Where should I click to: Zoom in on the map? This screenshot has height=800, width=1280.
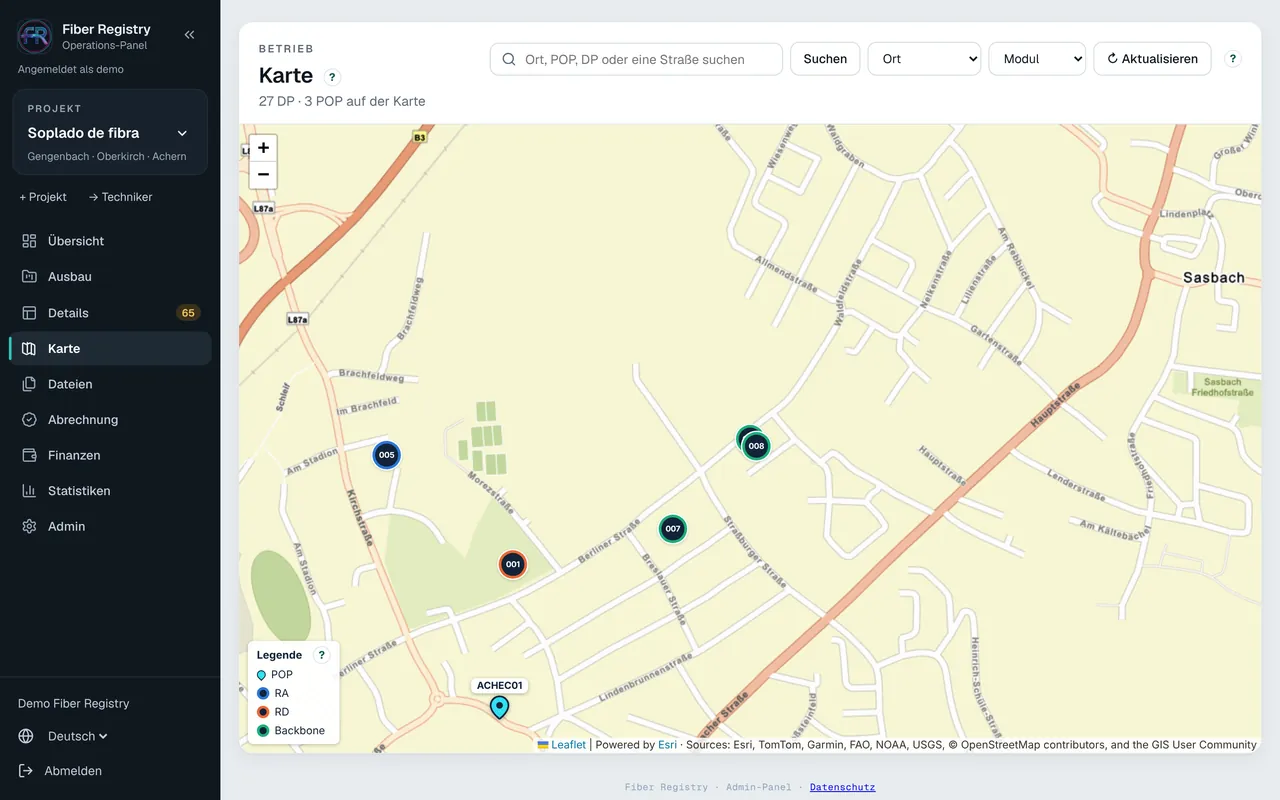[x=263, y=148]
